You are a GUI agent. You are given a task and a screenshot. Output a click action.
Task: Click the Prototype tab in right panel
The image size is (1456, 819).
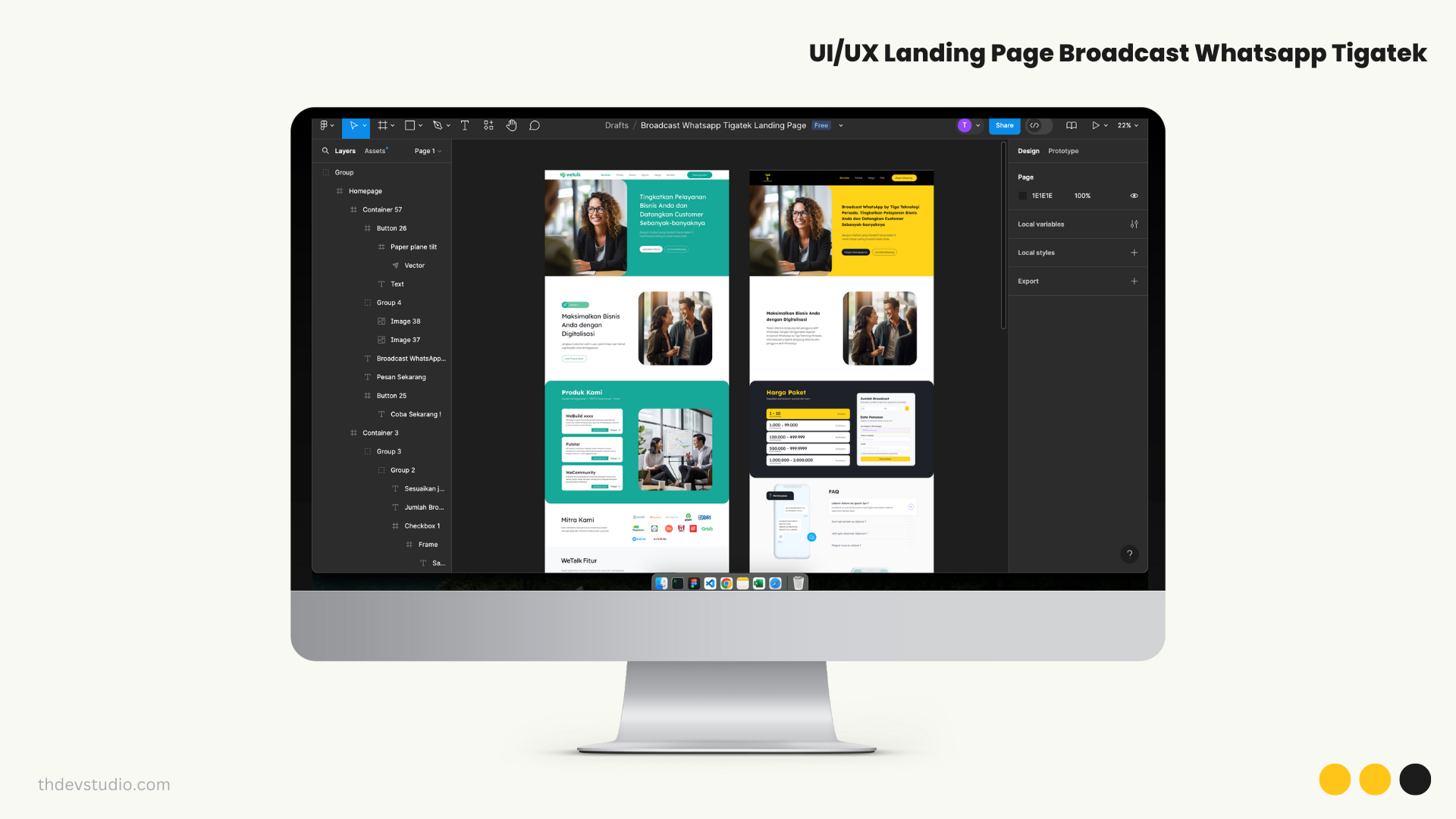pyautogui.click(x=1063, y=150)
